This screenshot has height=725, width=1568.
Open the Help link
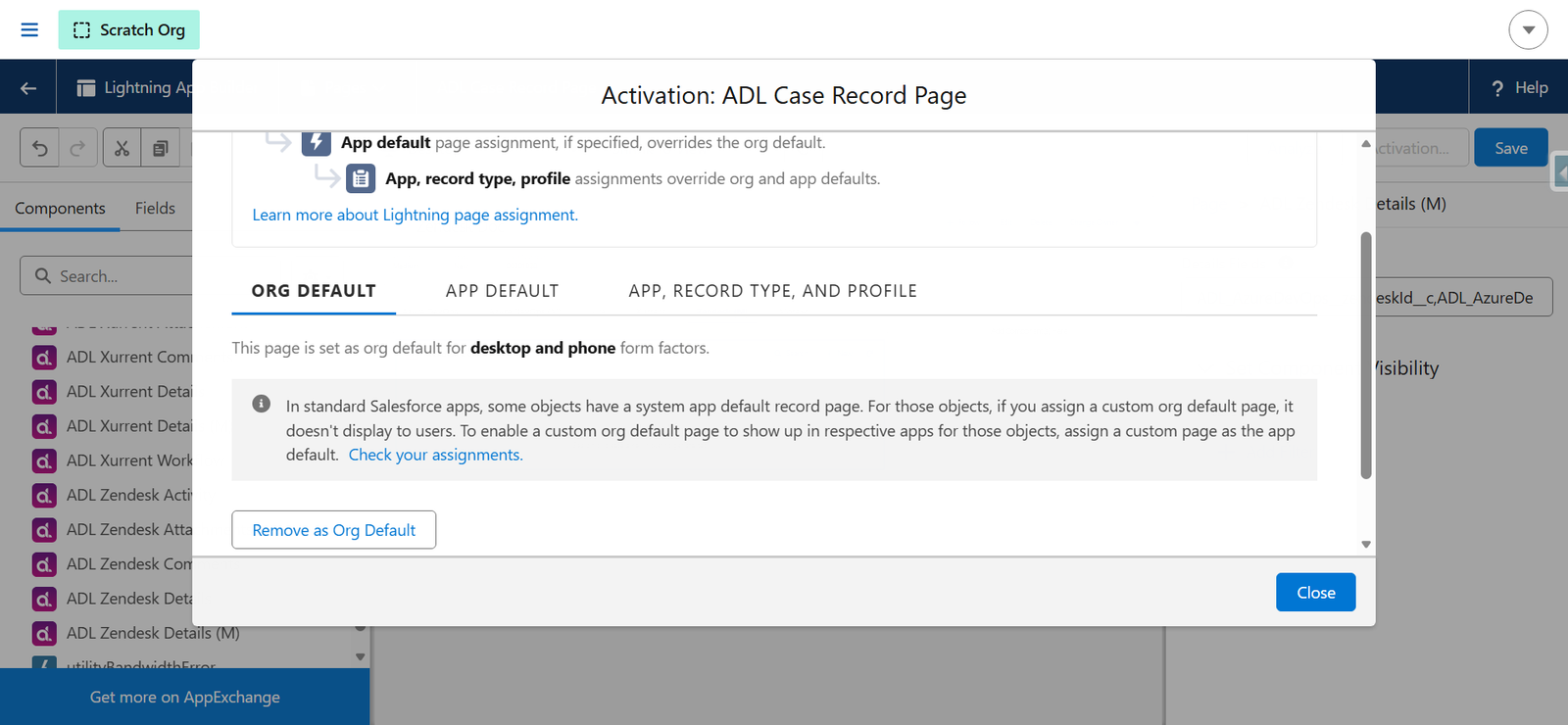[x=1519, y=87]
